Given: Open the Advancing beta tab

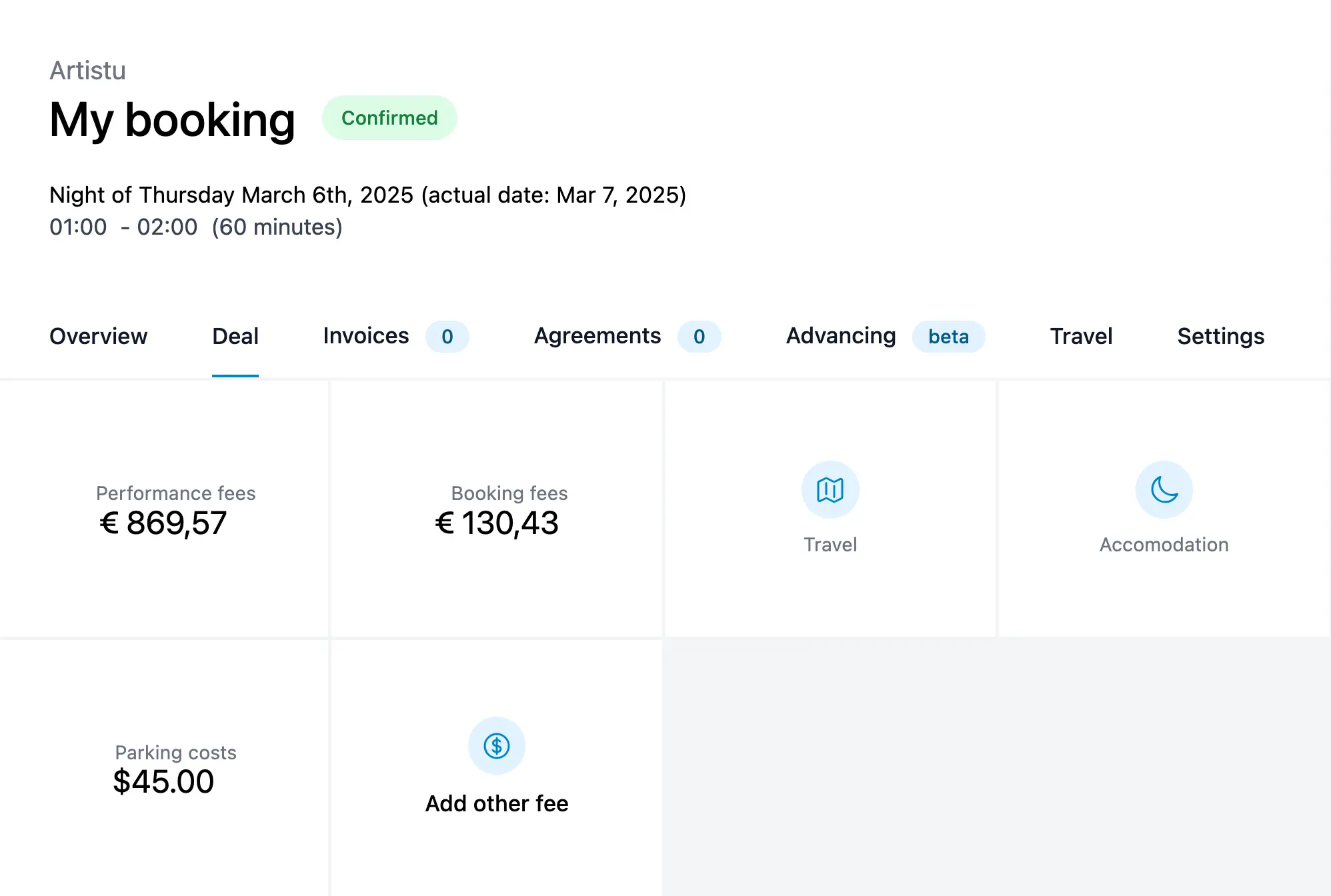Looking at the screenshot, I should (841, 336).
